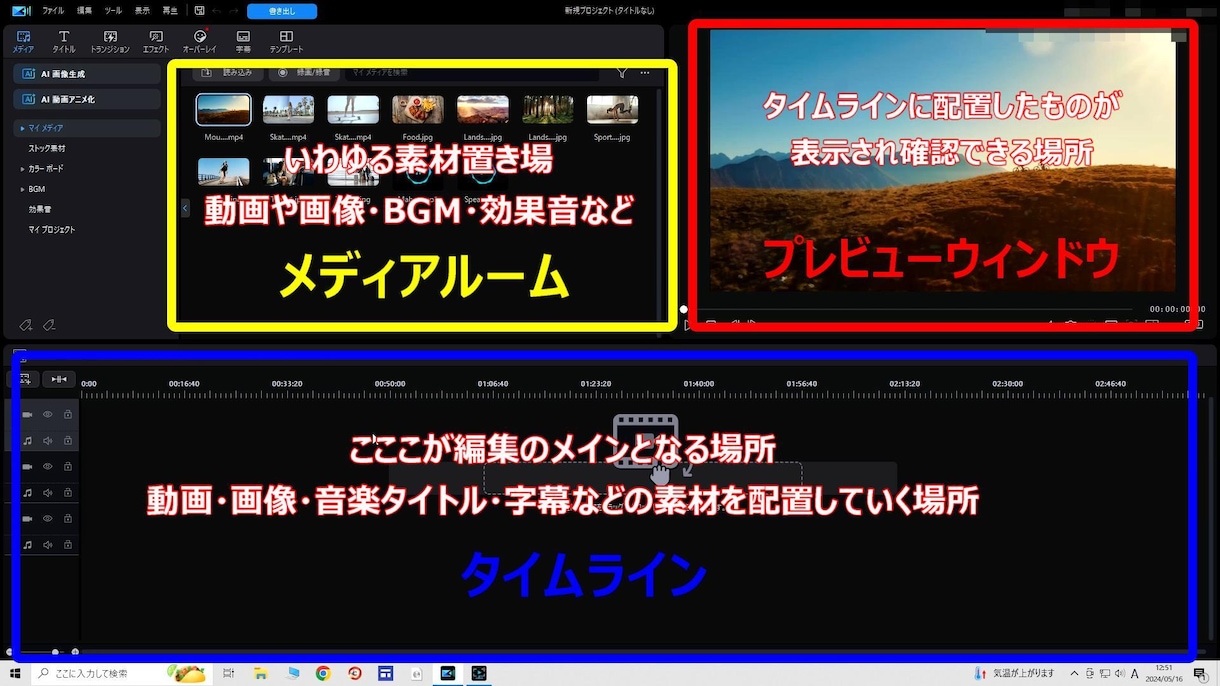Open File Explorer from the taskbar
This screenshot has height=686, width=1220.
(x=260, y=673)
